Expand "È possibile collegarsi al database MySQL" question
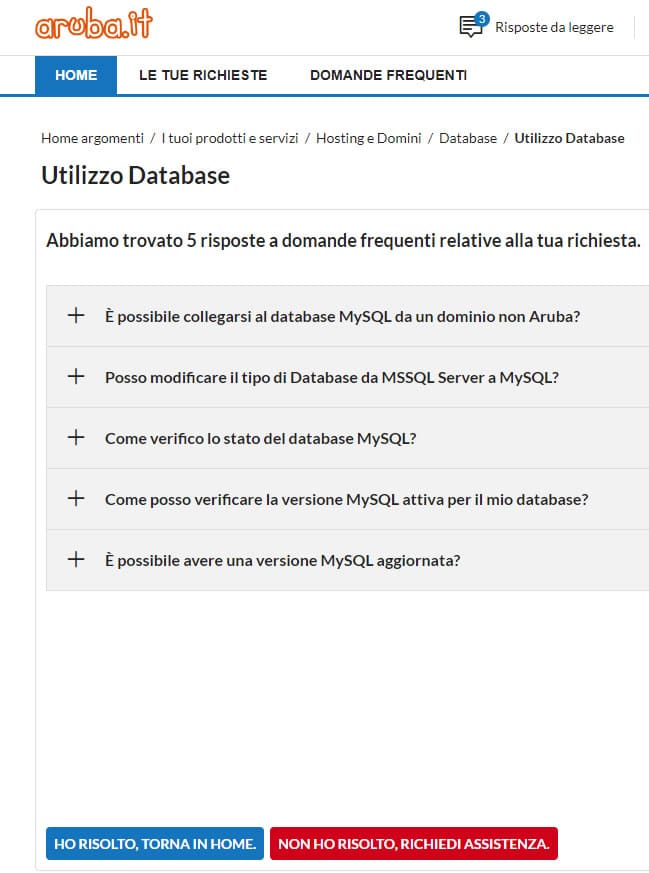 click(x=342, y=316)
